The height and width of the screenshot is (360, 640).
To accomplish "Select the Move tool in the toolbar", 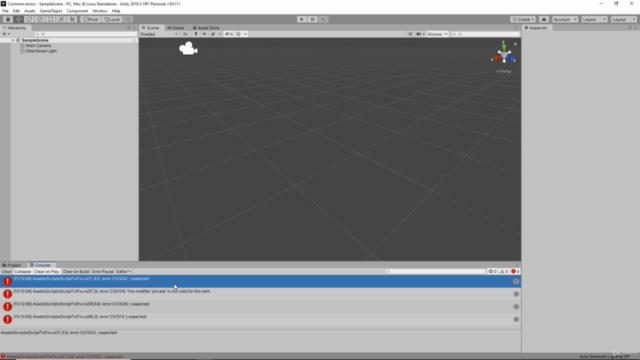I will pyautogui.click(x=19, y=19).
